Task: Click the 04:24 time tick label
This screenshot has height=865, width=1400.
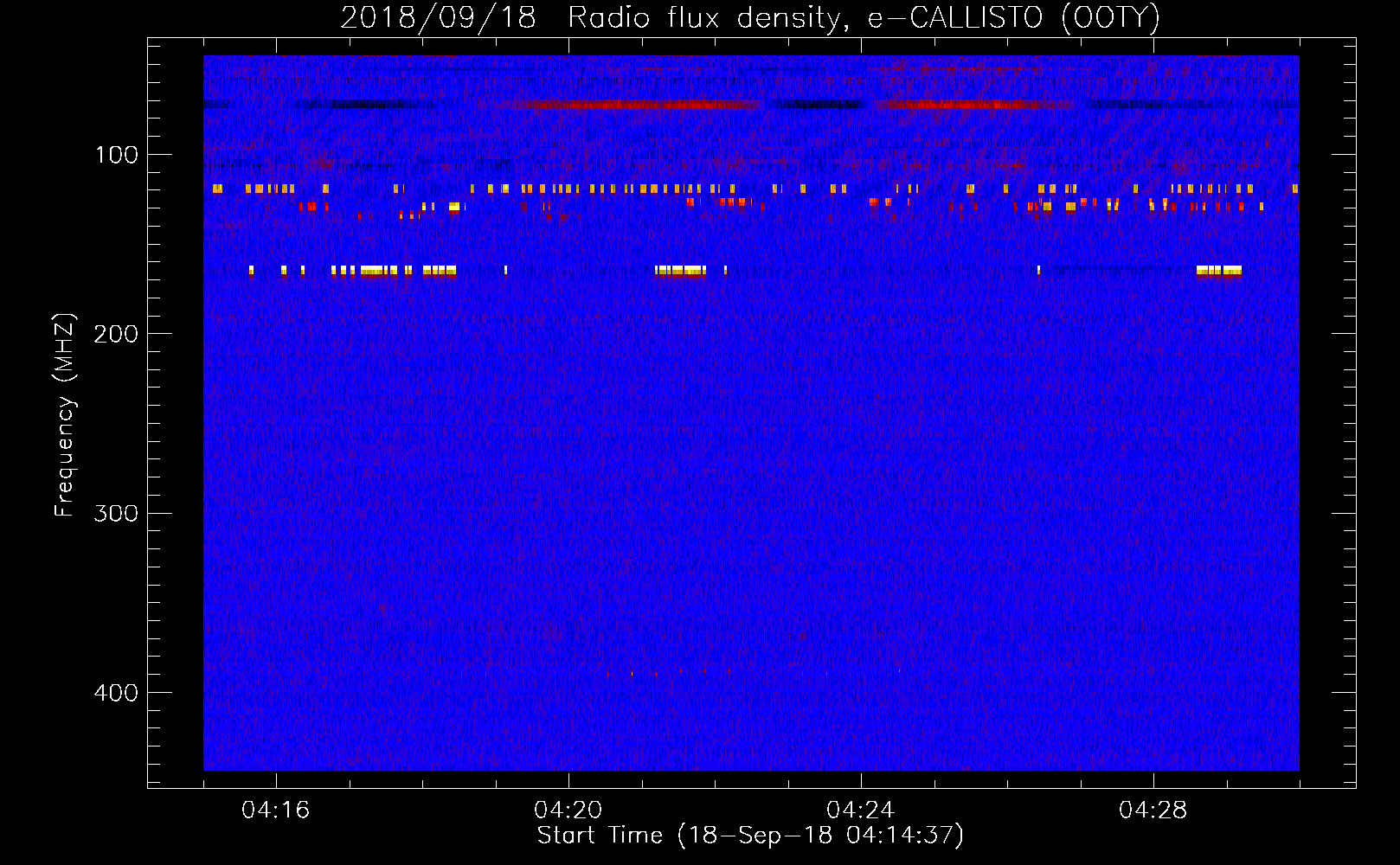Action: [x=861, y=811]
